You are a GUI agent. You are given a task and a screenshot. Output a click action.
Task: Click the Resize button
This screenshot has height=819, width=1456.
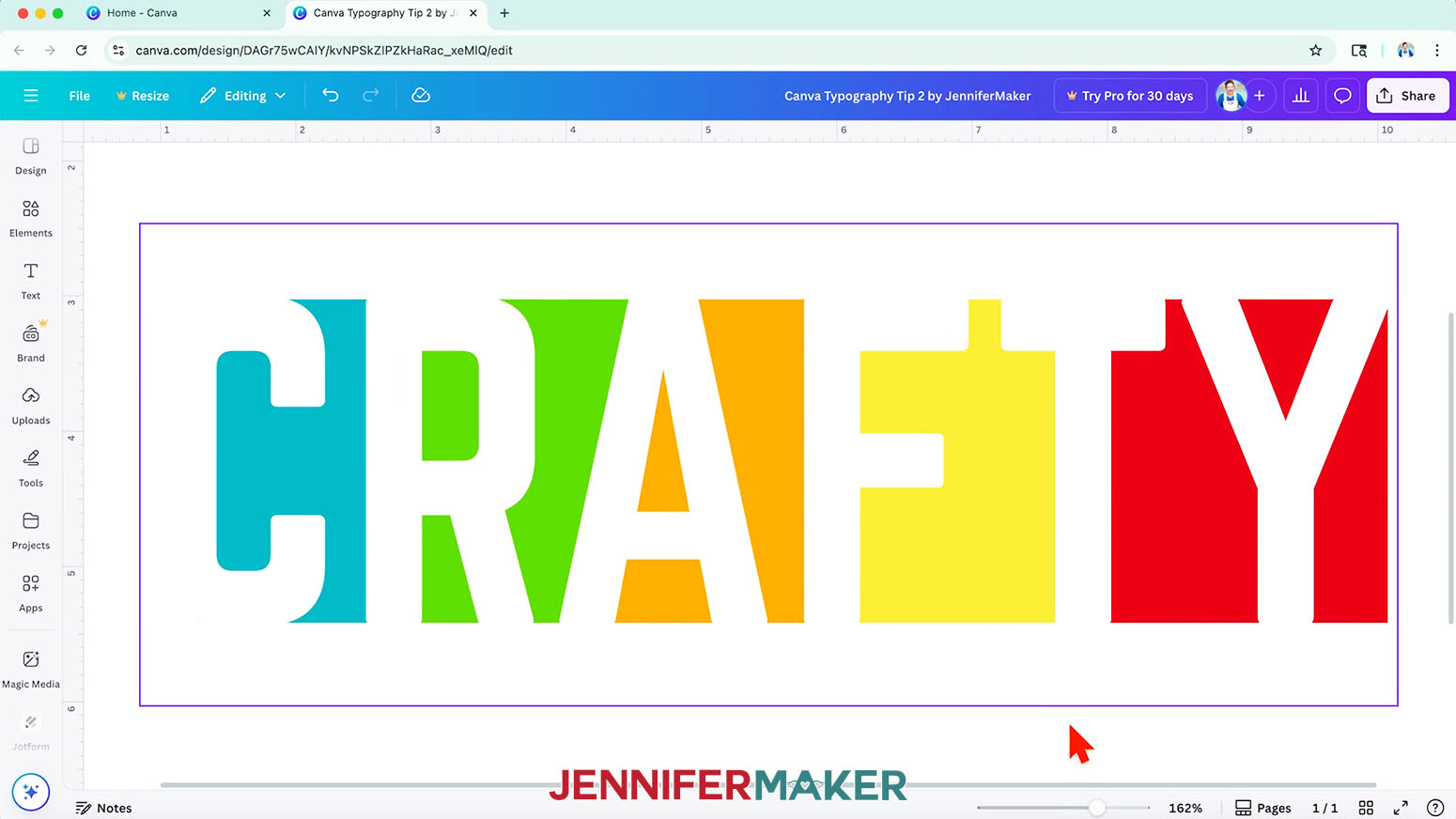pyautogui.click(x=143, y=96)
